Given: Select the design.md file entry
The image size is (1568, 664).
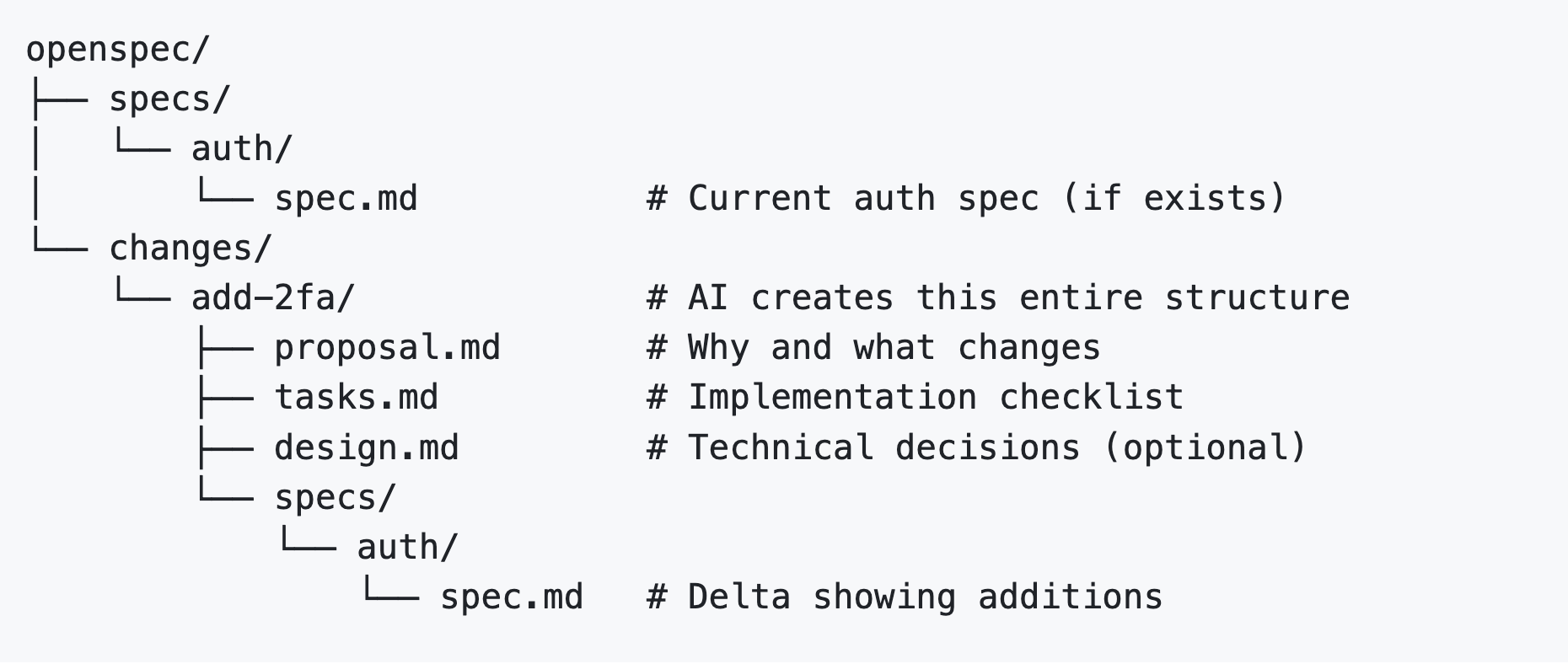Looking at the screenshot, I should click(366, 447).
